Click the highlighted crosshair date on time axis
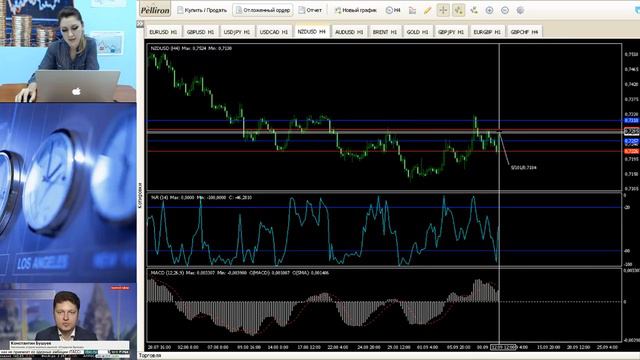The image size is (640, 360). point(503,347)
